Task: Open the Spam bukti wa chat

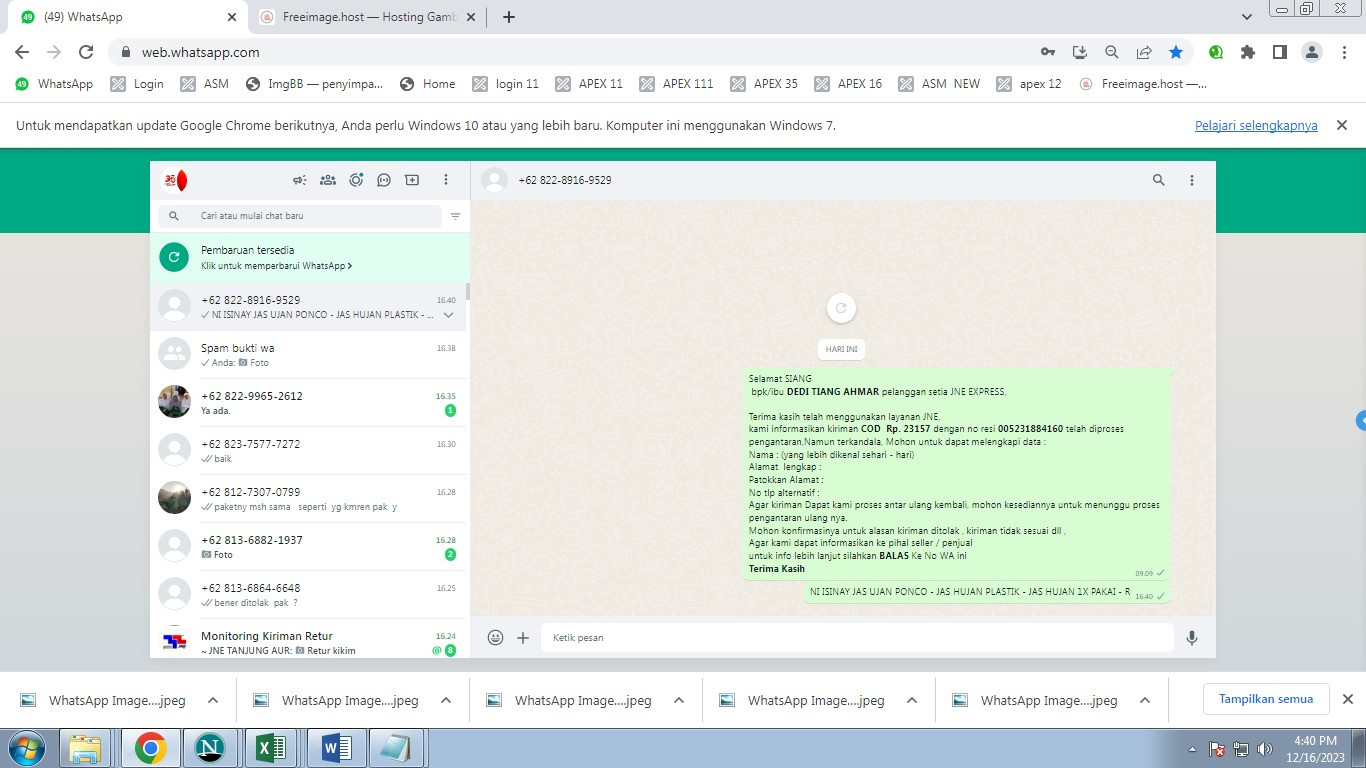Action: tap(309, 355)
